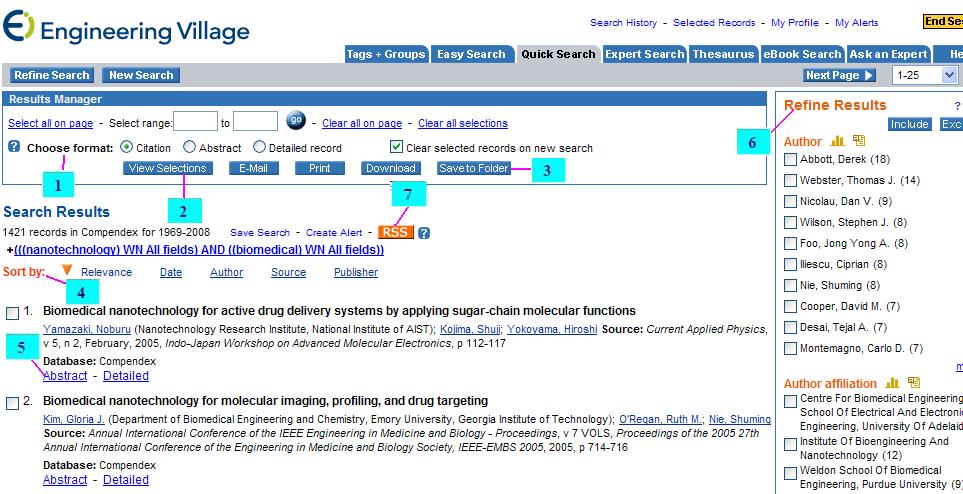Check the Webster, Thomas J. author checkbox
Viewport: 963px width, 494px height.
click(x=790, y=181)
